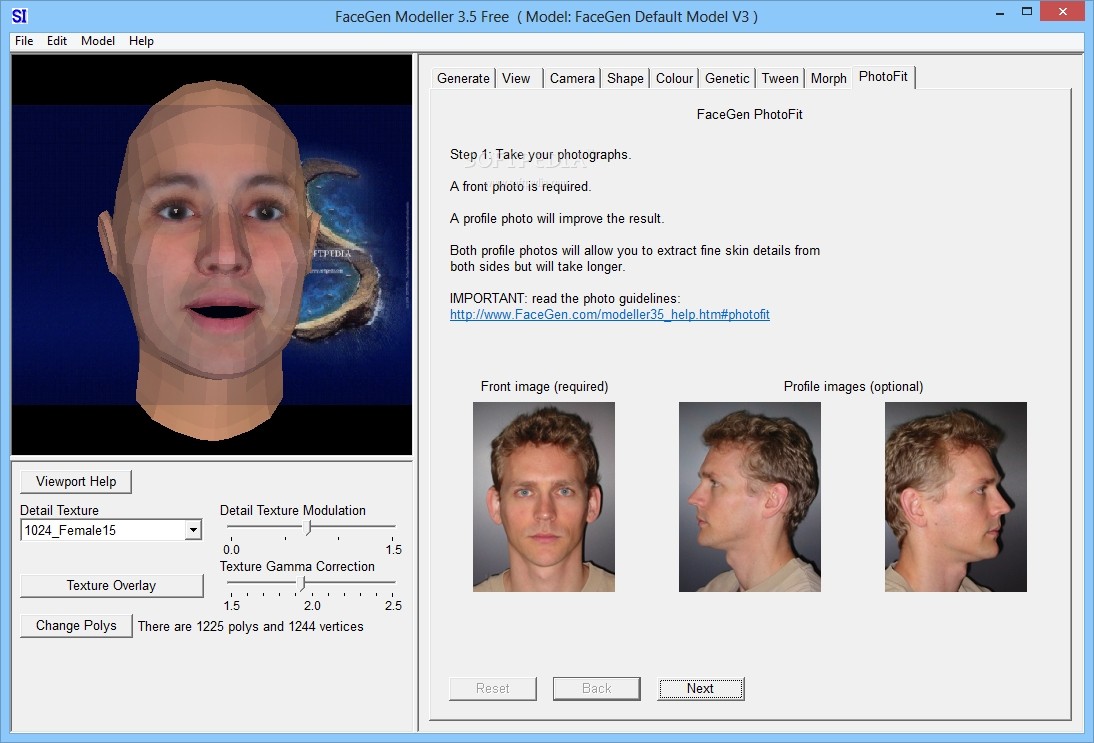Click the 3D head in the viewport
The image size is (1094, 743).
(x=209, y=258)
